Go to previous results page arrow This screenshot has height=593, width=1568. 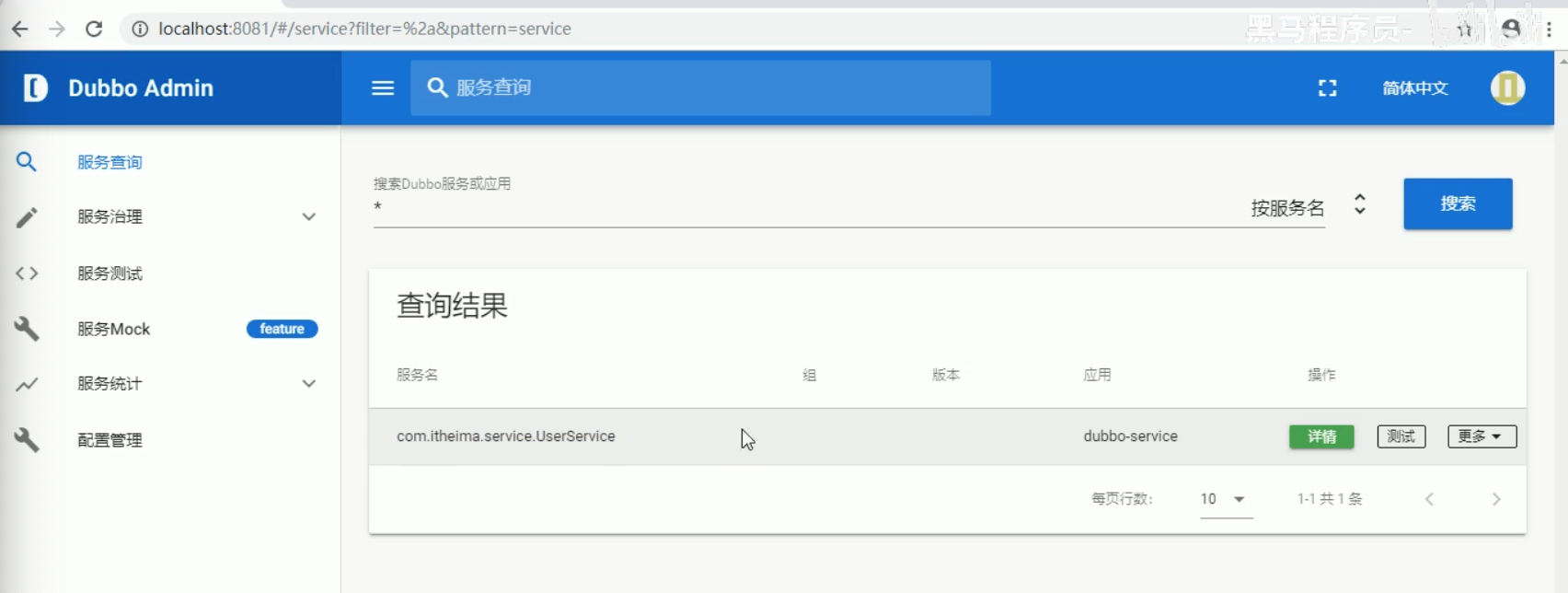click(1429, 499)
